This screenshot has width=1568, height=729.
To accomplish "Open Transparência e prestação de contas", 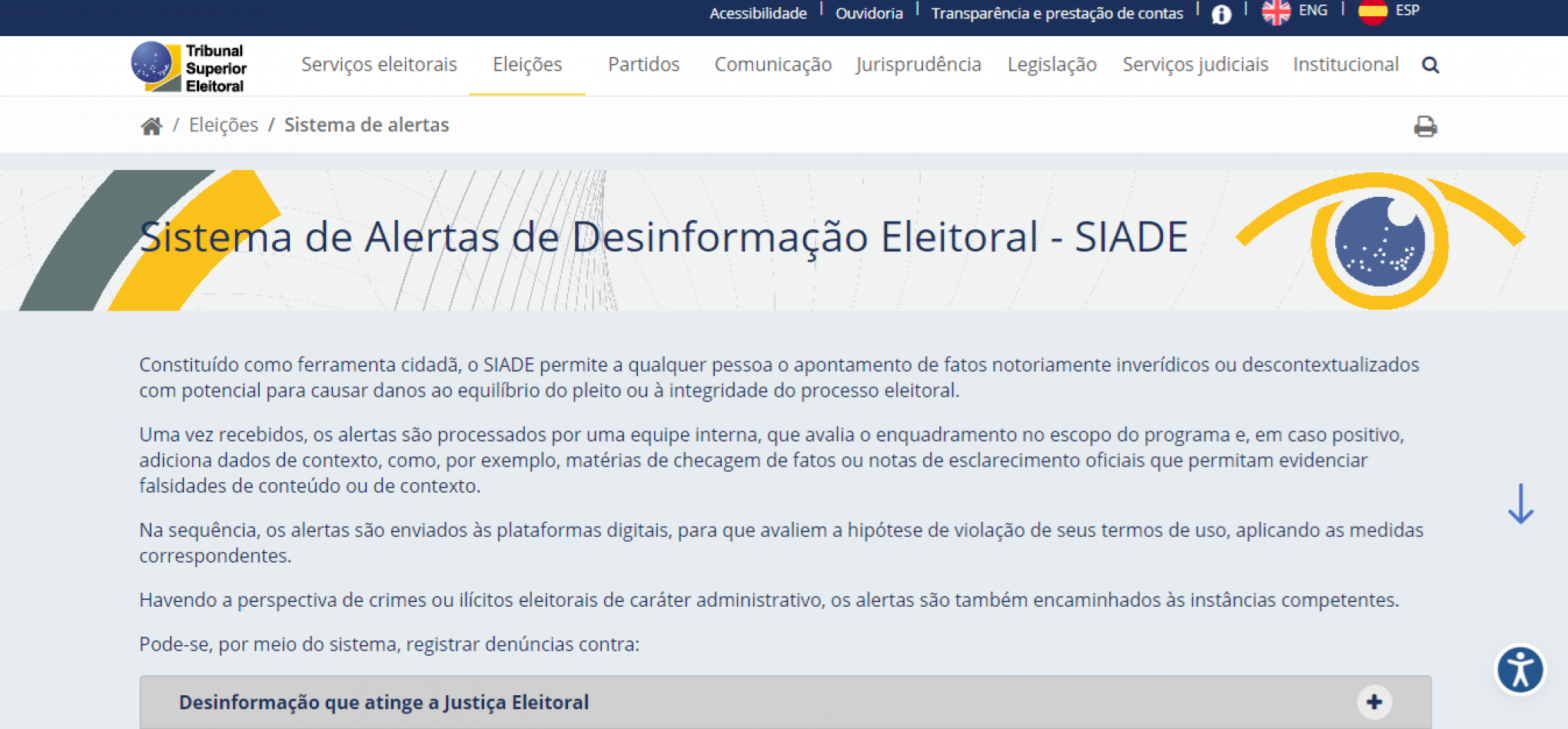I will (x=1058, y=13).
